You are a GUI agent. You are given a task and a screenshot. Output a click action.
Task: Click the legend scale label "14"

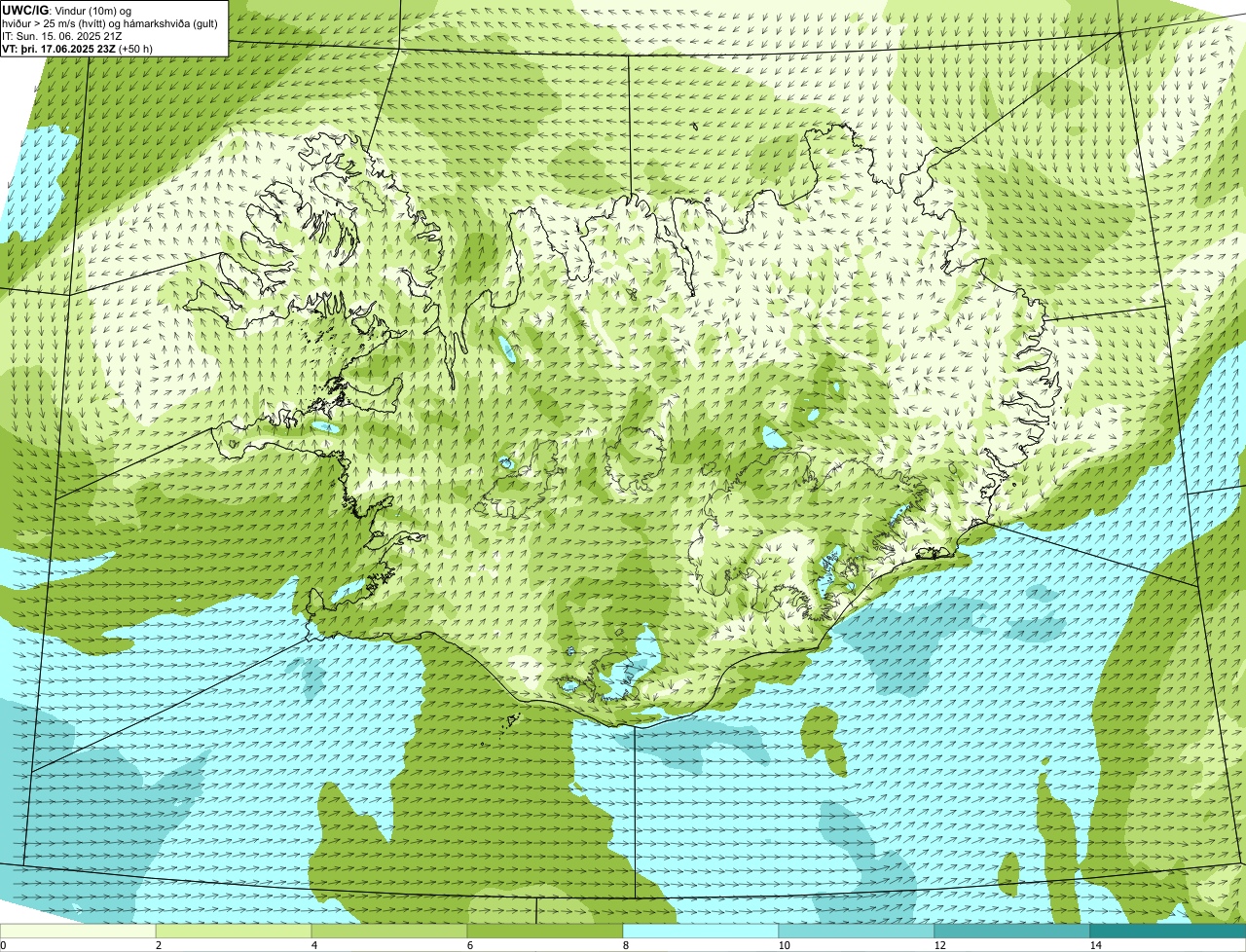point(1095,945)
